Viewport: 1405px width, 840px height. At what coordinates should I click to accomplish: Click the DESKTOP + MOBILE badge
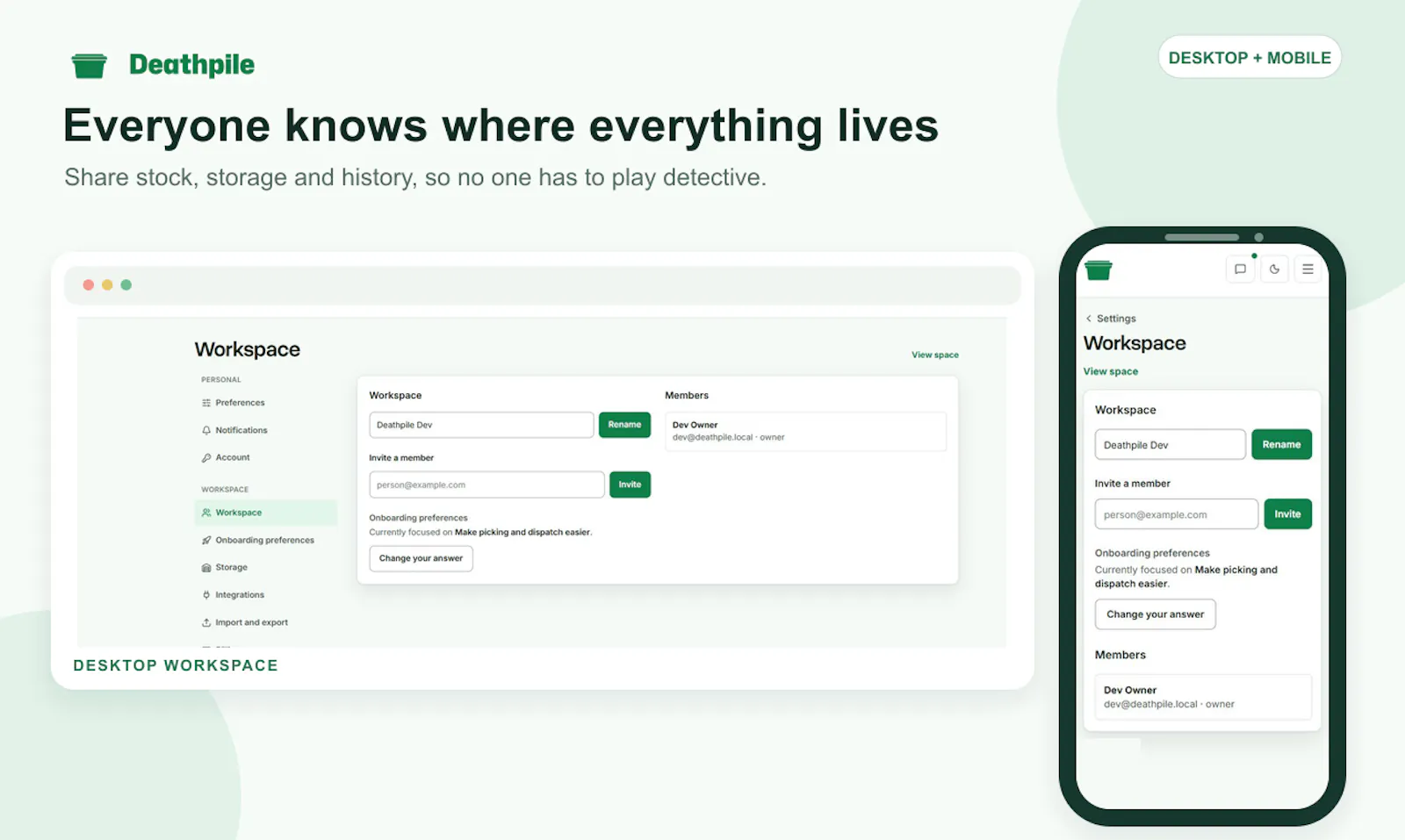coord(1250,58)
